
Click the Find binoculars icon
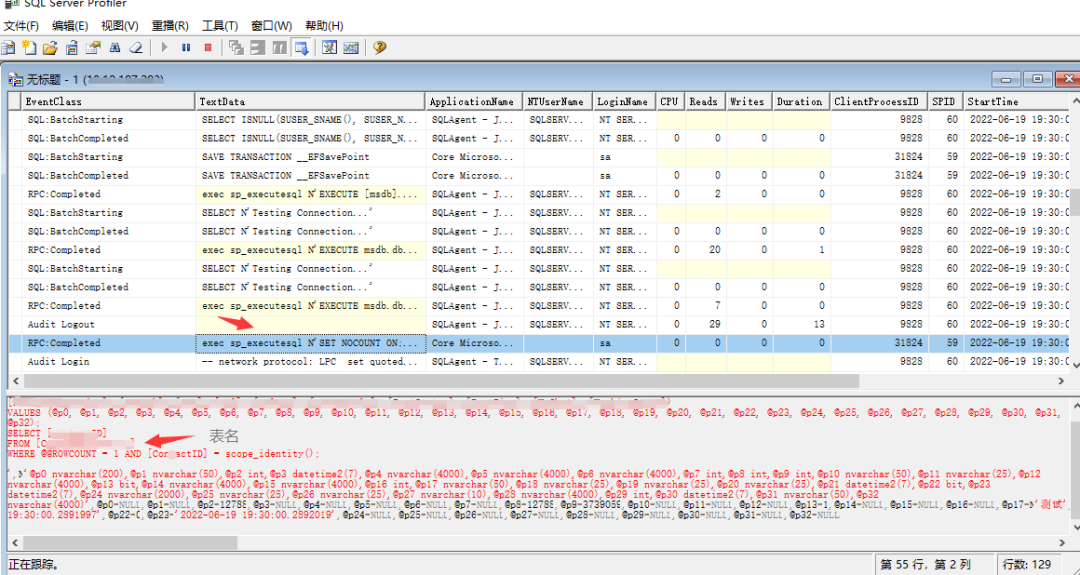(x=115, y=48)
